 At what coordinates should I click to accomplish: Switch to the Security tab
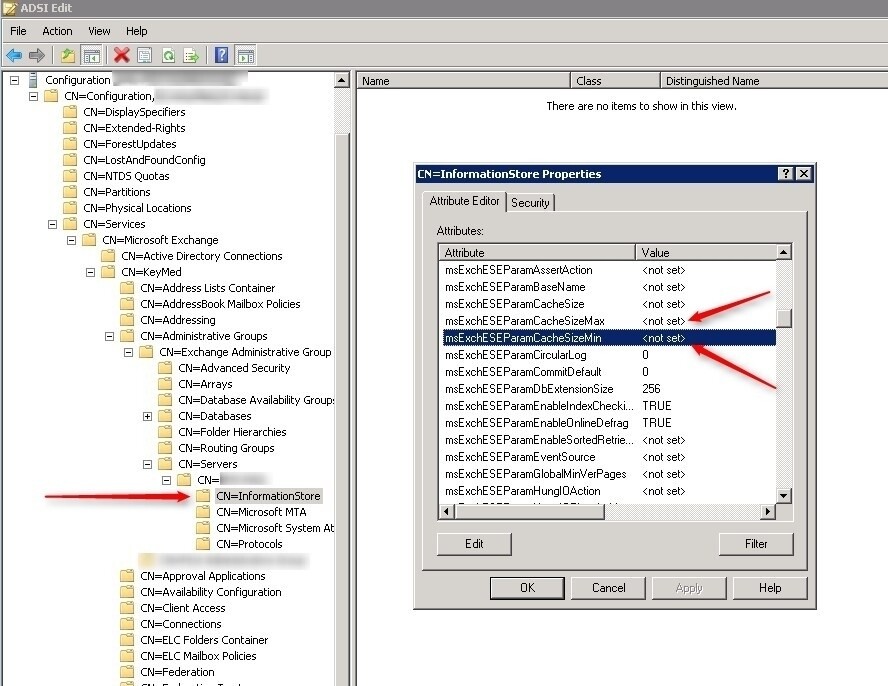click(x=530, y=202)
